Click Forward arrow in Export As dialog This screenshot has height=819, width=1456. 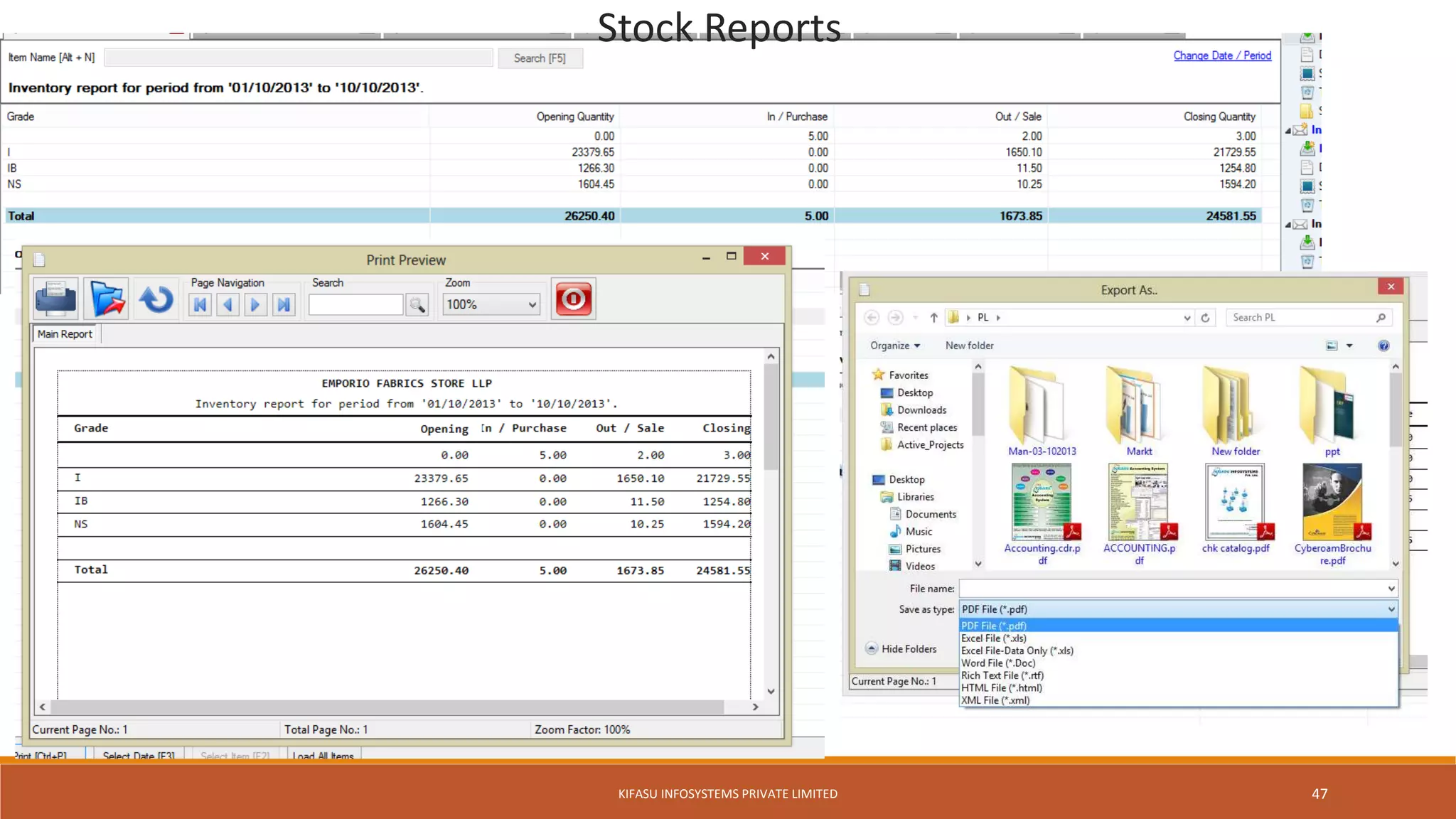coord(896,318)
